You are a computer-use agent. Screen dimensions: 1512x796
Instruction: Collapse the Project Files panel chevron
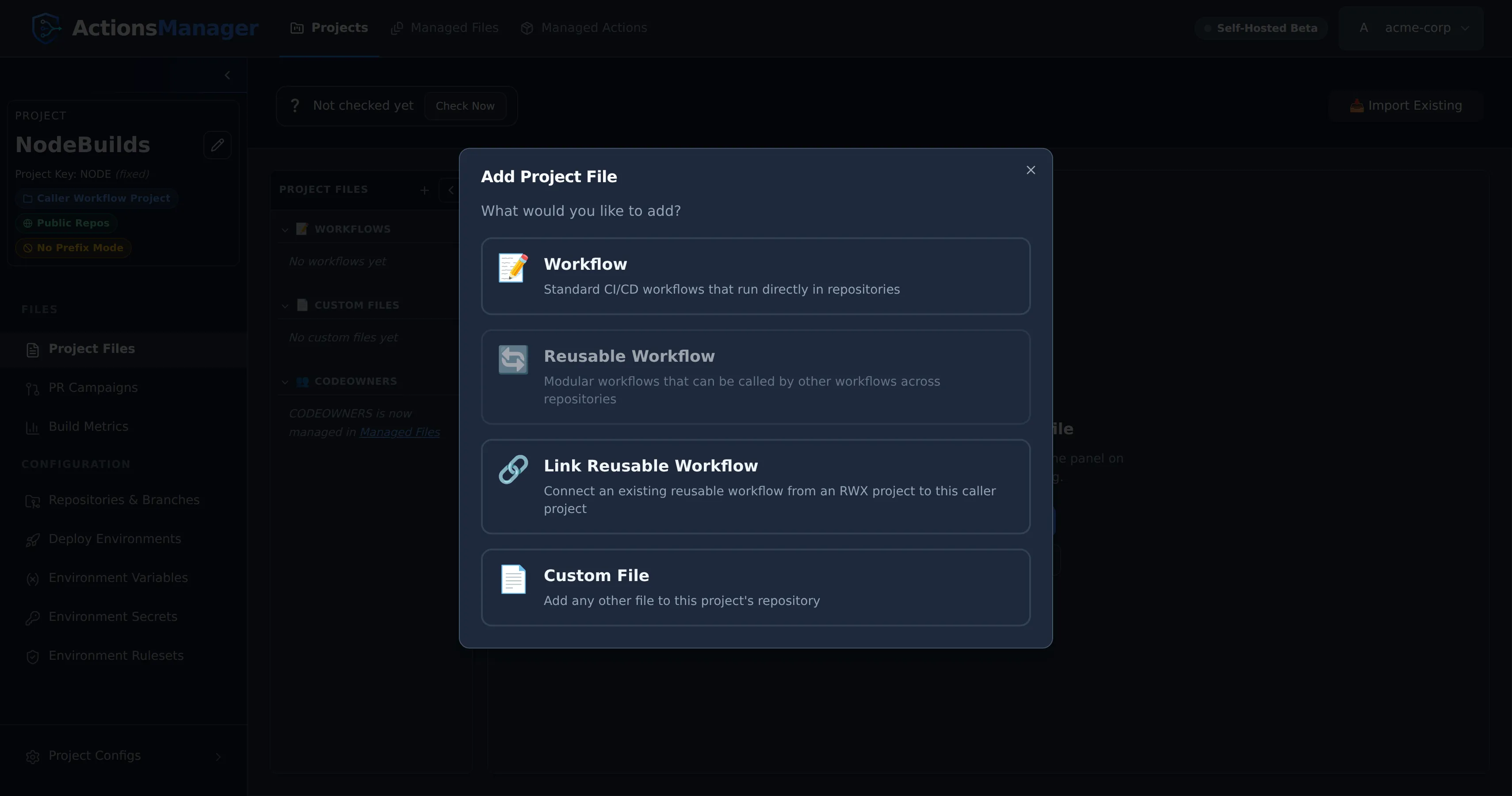click(451, 190)
